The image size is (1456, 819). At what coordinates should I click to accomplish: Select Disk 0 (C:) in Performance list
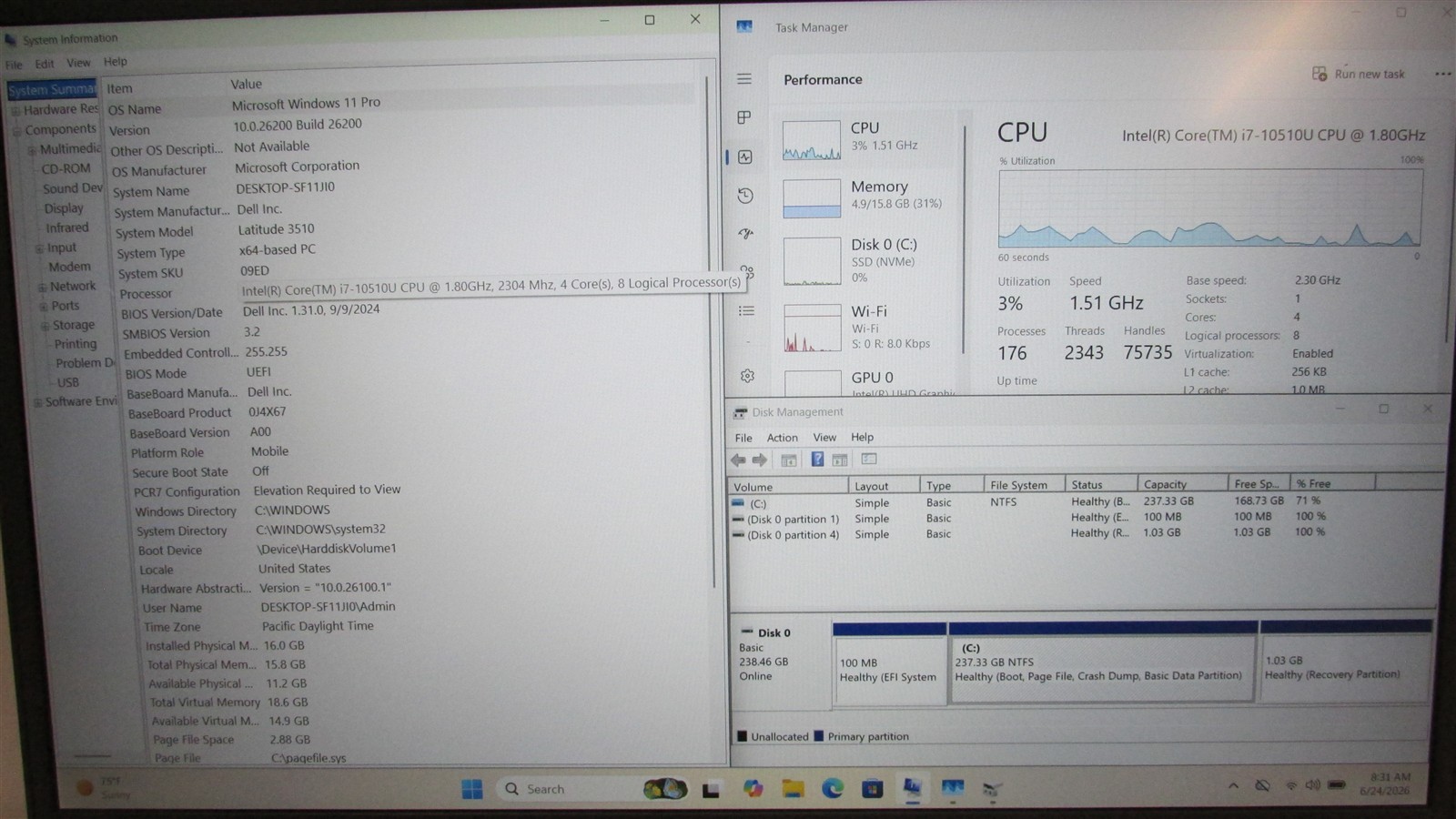tap(867, 260)
